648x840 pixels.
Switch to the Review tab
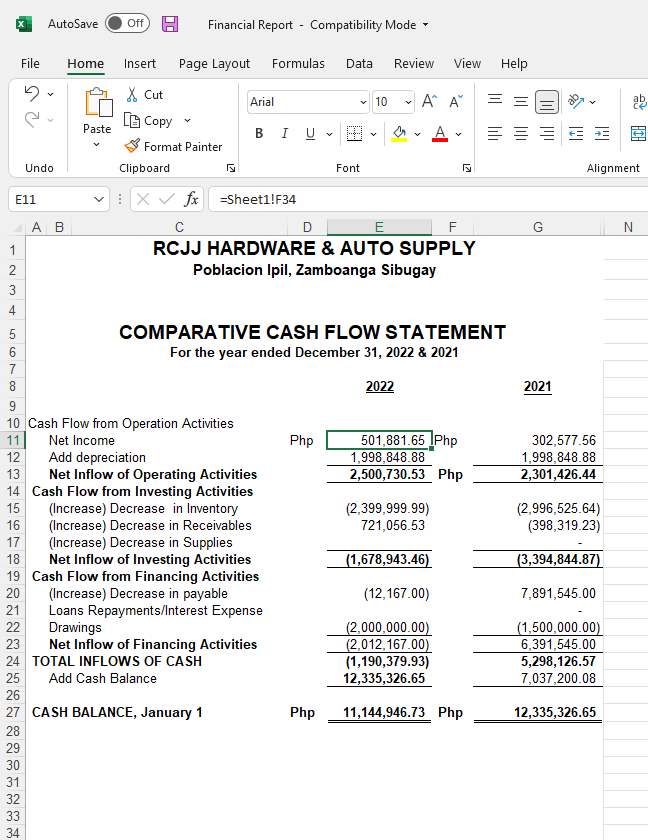pyautogui.click(x=414, y=63)
